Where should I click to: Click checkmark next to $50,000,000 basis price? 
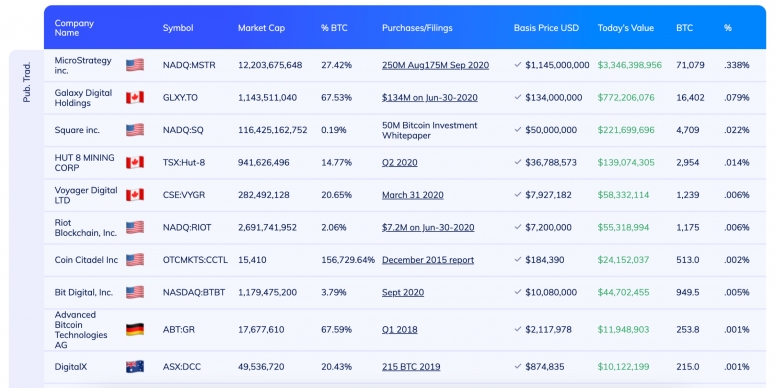point(517,129)
